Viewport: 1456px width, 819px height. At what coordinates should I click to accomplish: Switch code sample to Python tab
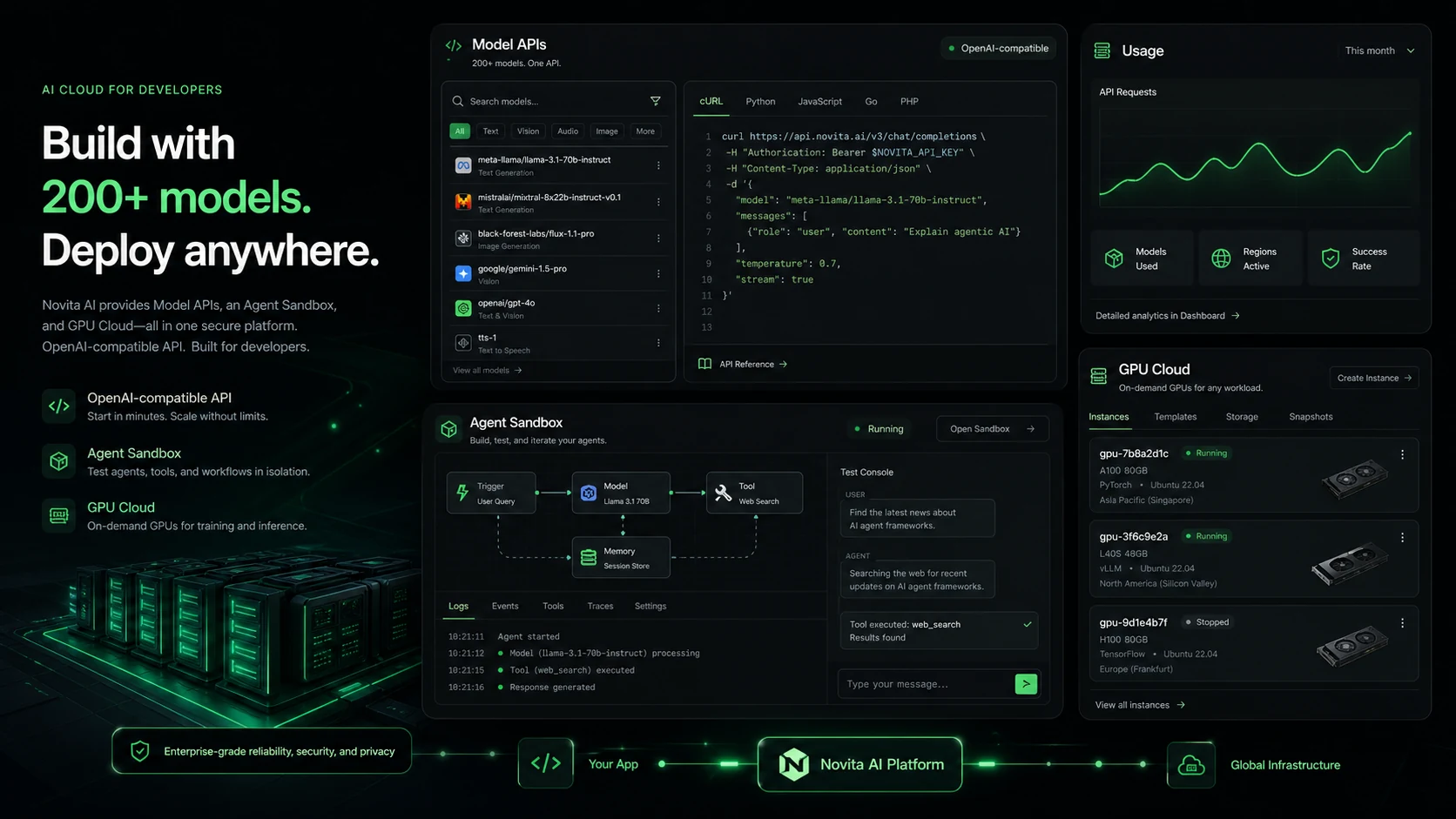760,102
